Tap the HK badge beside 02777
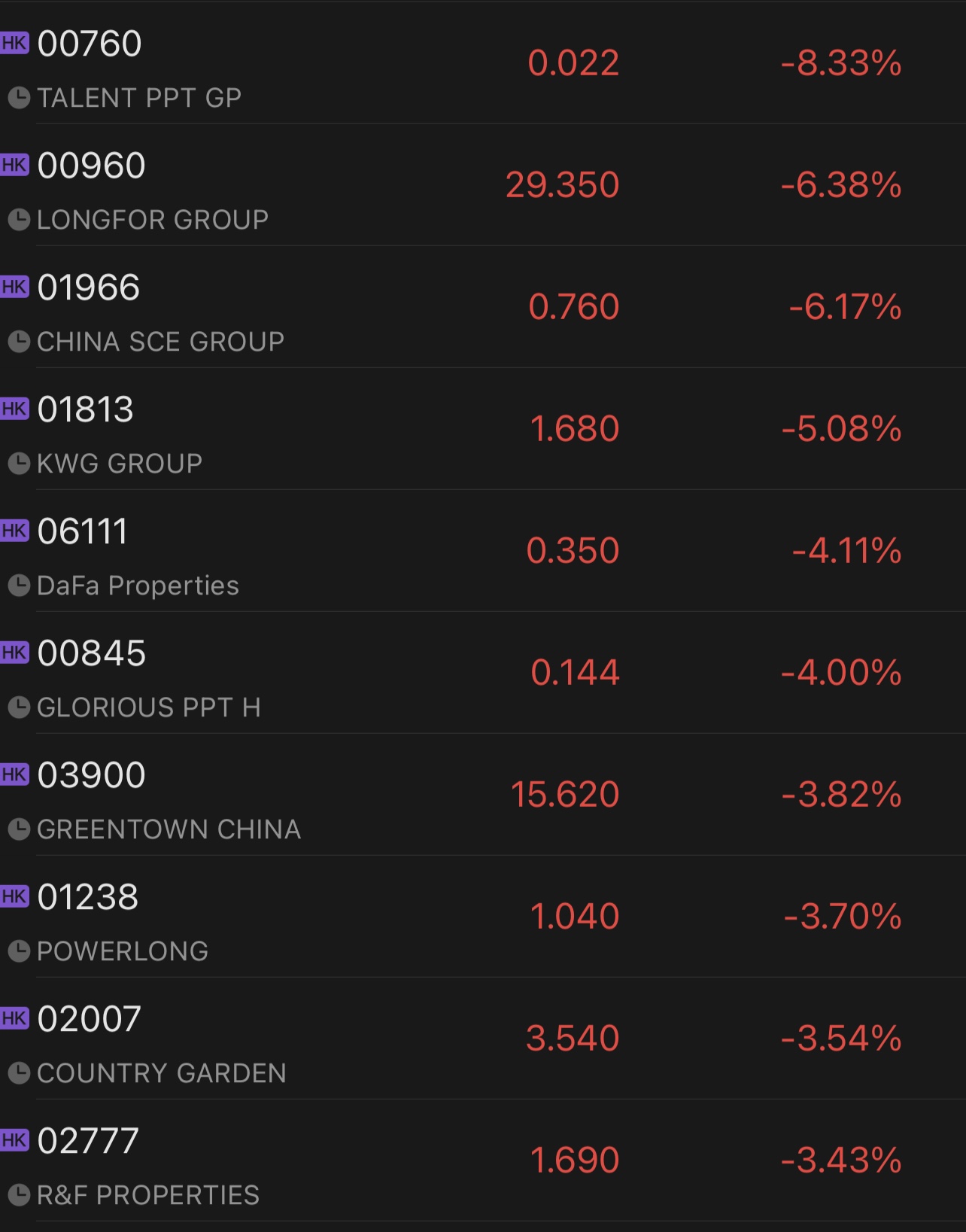 pos(14,1140)
